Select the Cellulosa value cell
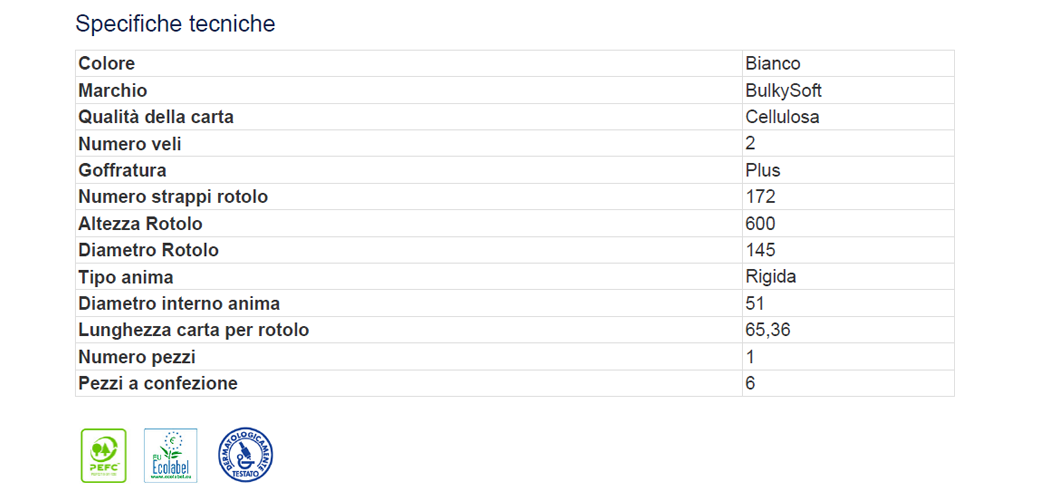 tap(782, 117)
